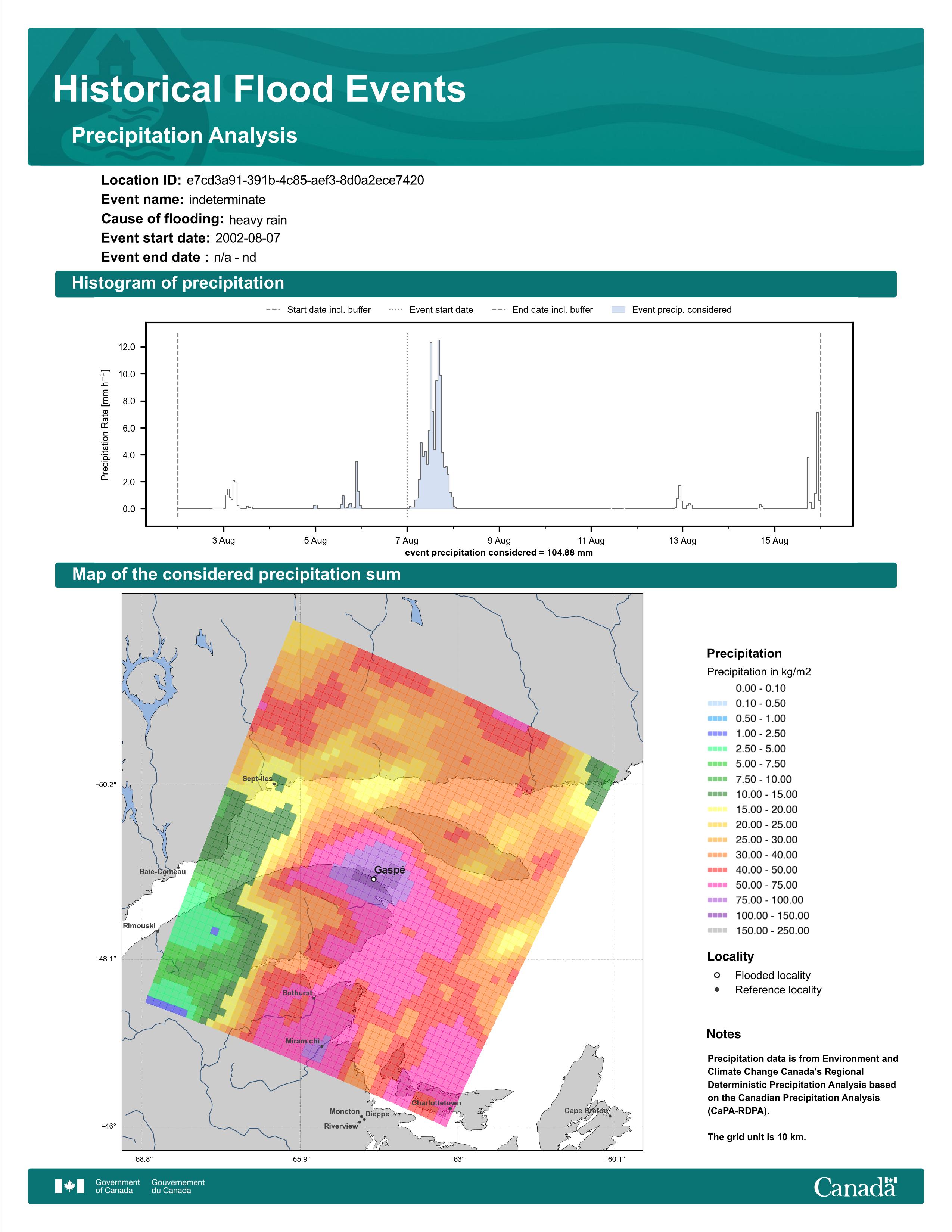Click the Event precip. considered legend patch
952x1232 pixels.
(618, 309)
